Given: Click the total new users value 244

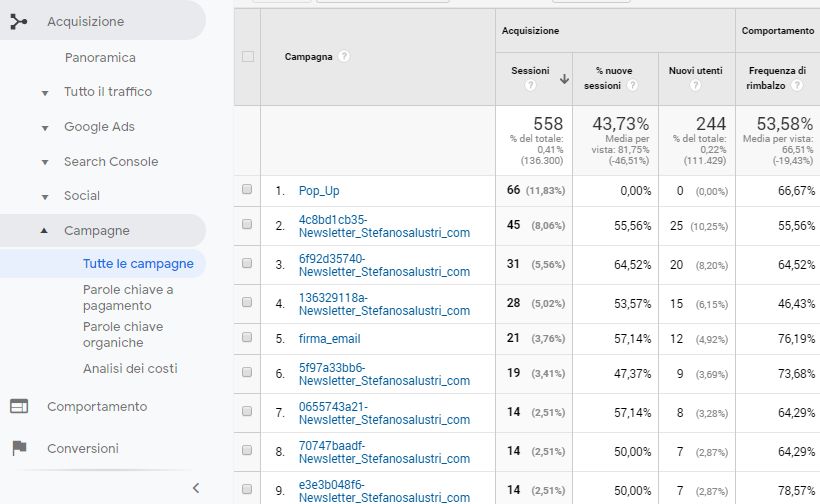Looking at the screenshot, I should tap(711, 124).
